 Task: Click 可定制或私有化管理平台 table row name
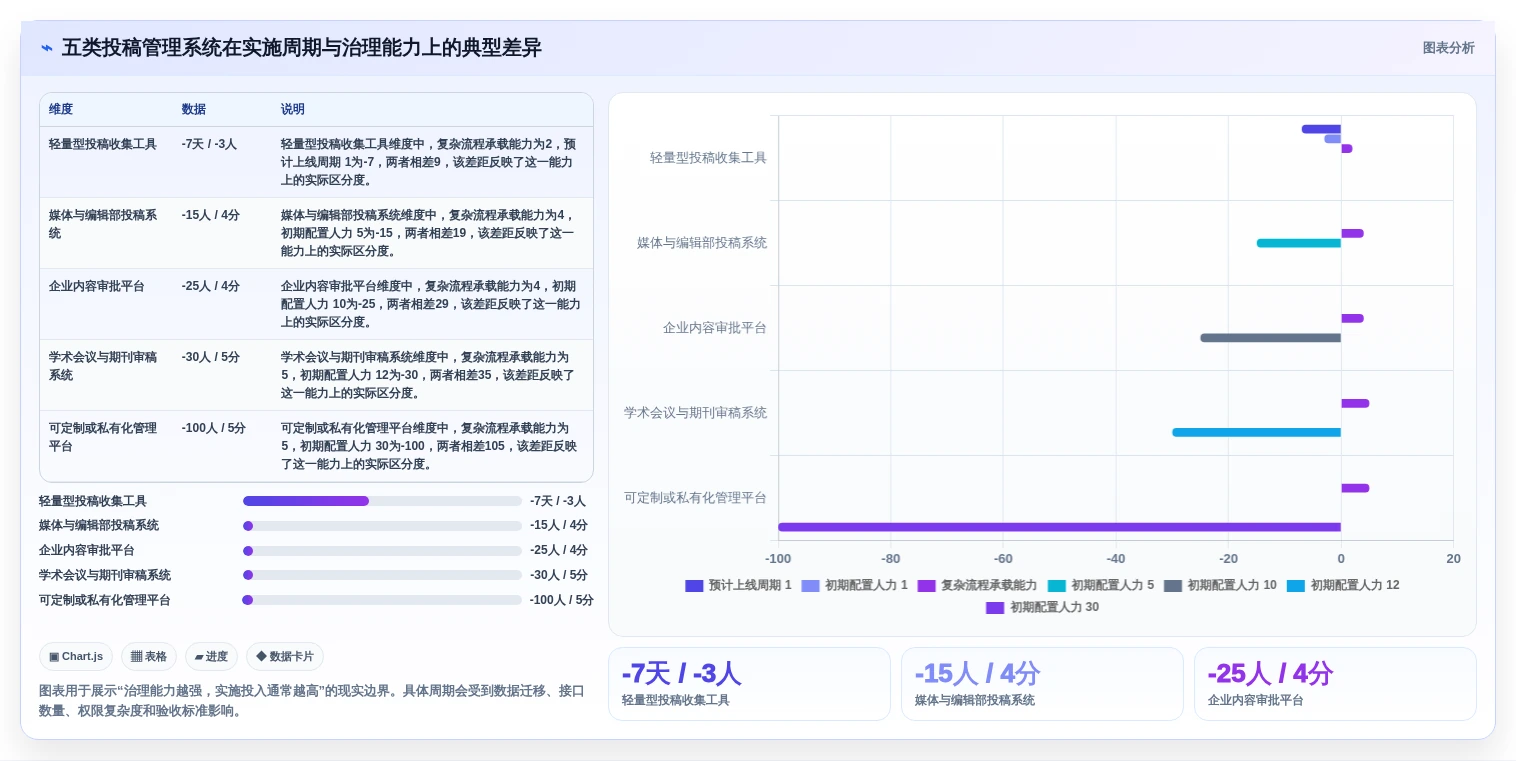tap(103, 437)
